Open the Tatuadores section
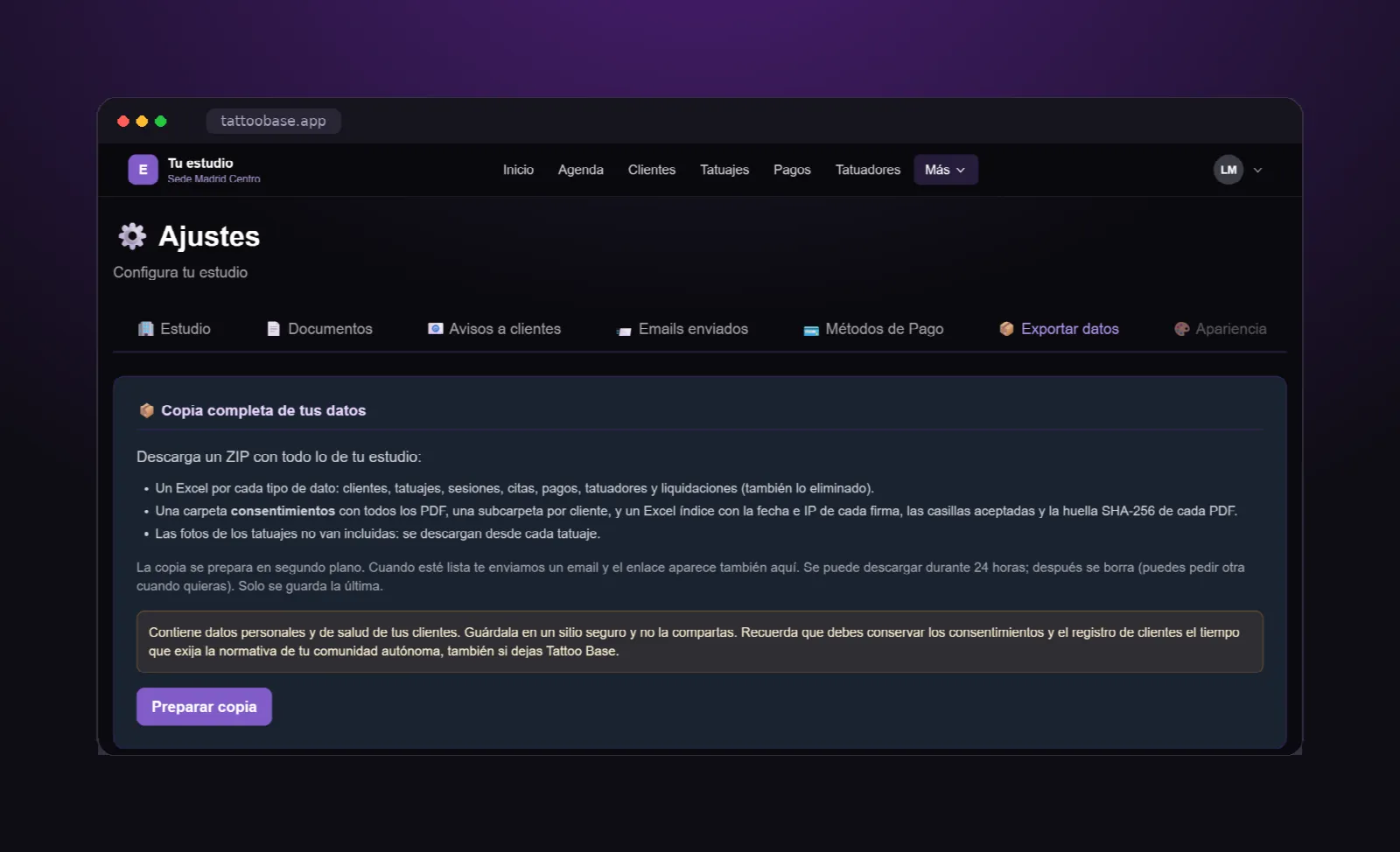1400x852 pixels. click(867, 170)
